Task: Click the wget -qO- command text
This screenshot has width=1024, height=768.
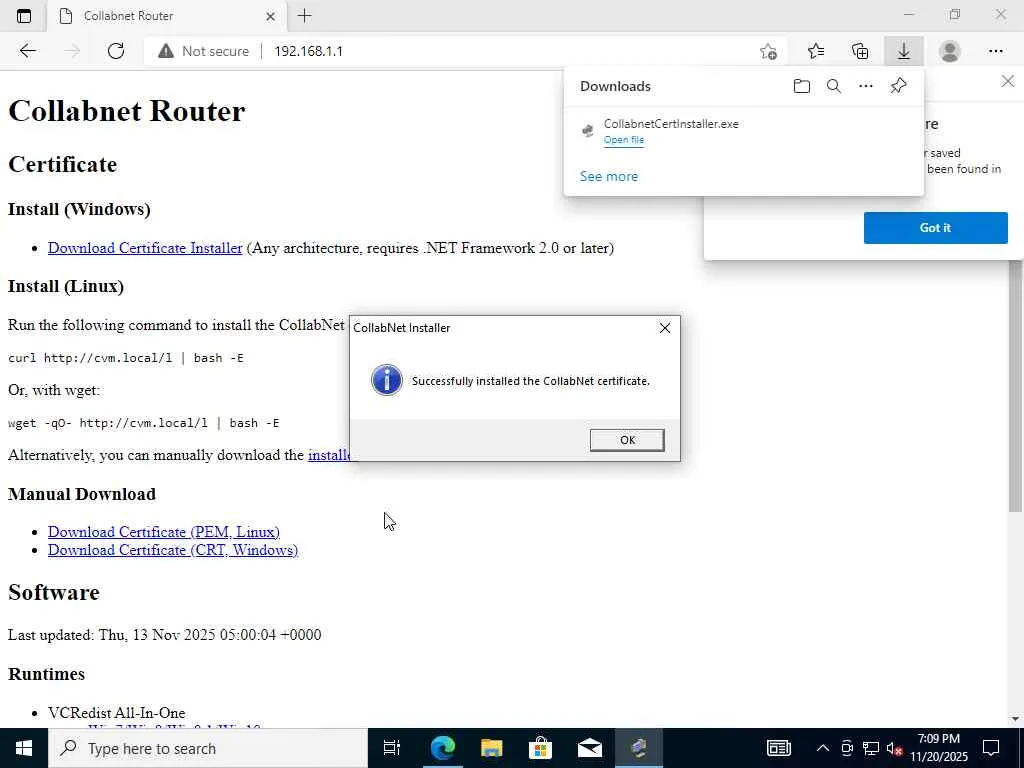Action: coord(143,423)
